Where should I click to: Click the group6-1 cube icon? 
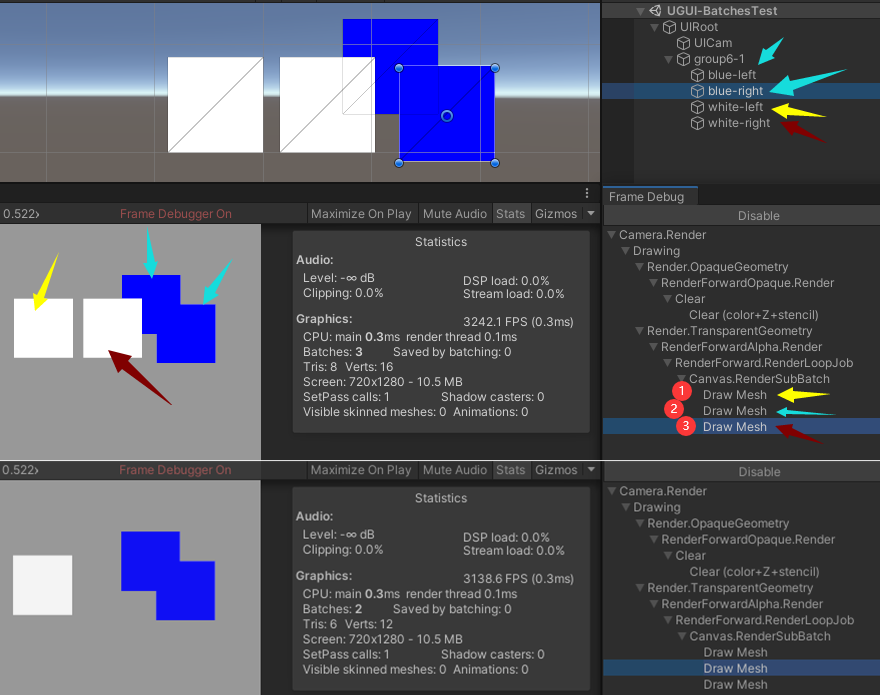pos(684,59)
